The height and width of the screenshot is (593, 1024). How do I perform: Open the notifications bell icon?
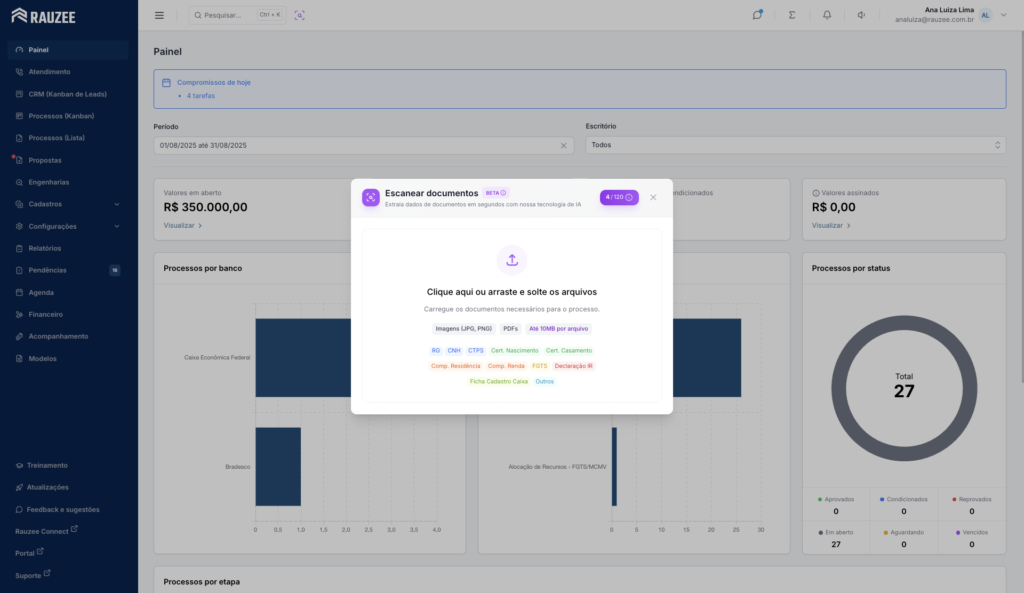(827, 15)
